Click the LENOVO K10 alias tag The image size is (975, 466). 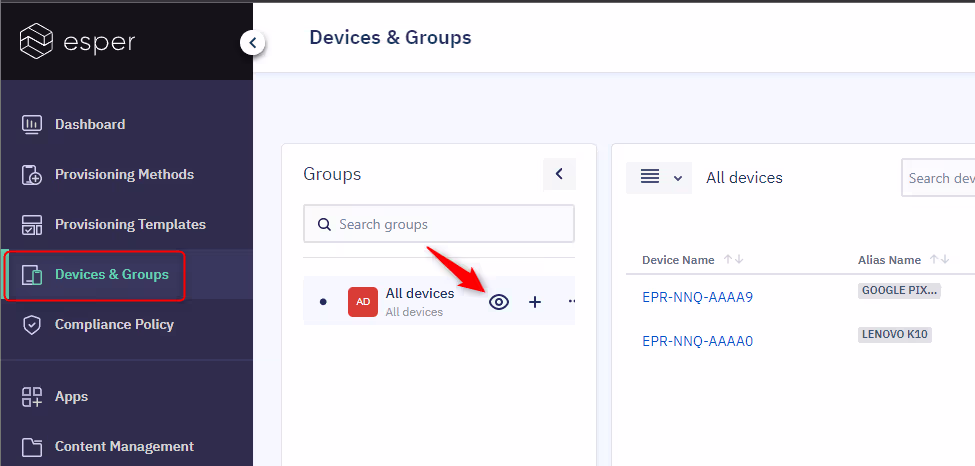895,335
